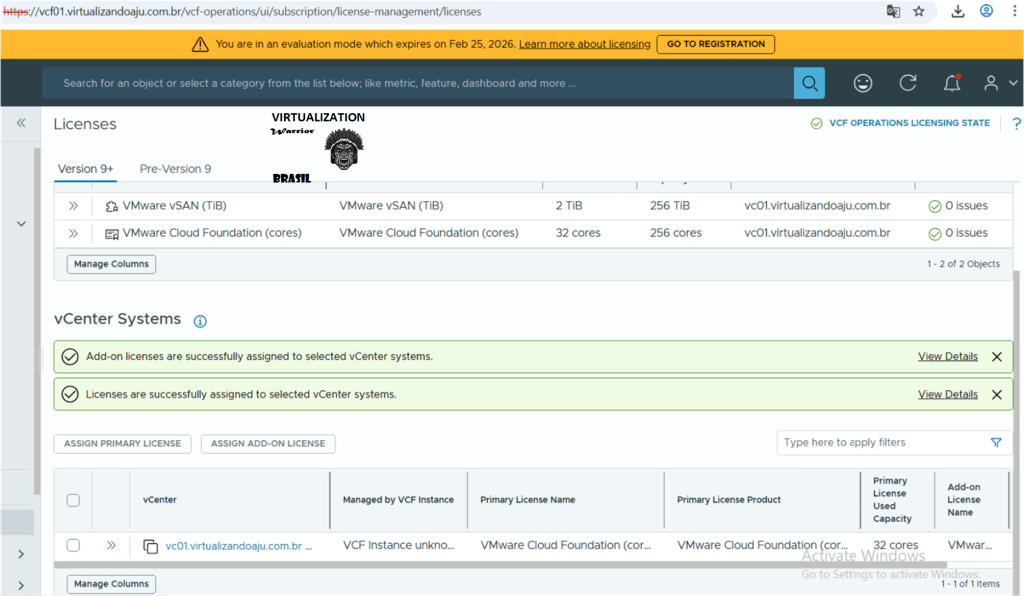The height and width of the screenshot is (596, 1024).
Task: Expand the VMware vSAN (TiB) row
Action: tap(73, 206)
